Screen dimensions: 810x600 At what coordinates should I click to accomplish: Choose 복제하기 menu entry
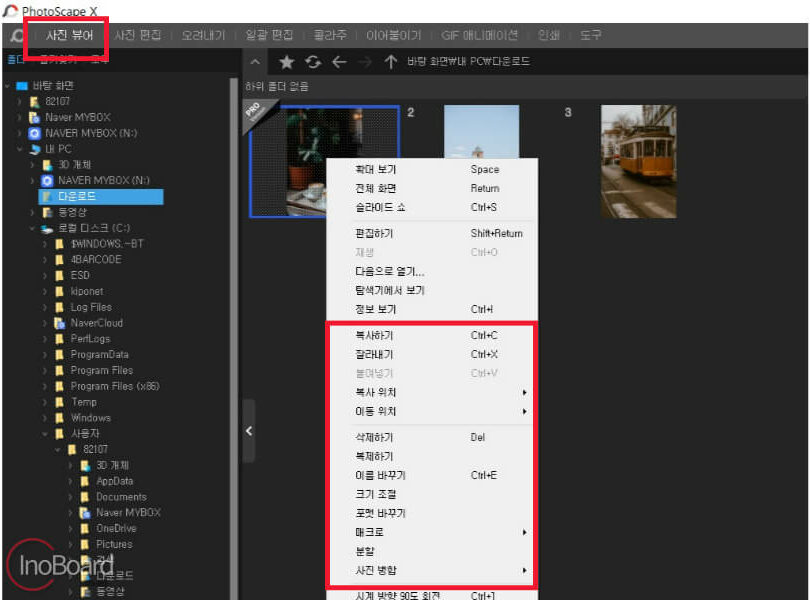tap(432, 457)
